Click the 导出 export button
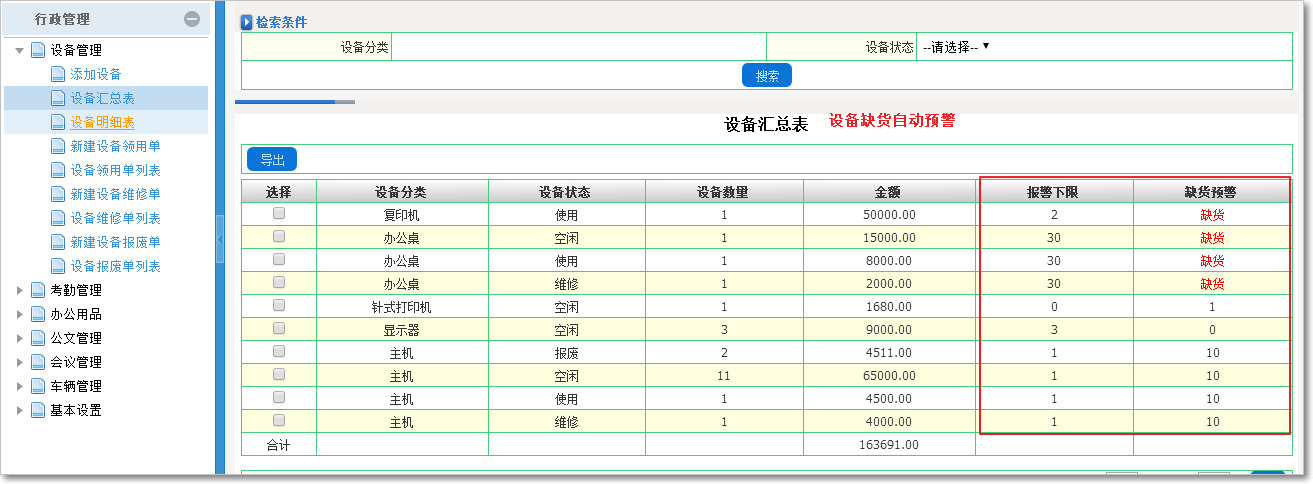 pos(272,158)
